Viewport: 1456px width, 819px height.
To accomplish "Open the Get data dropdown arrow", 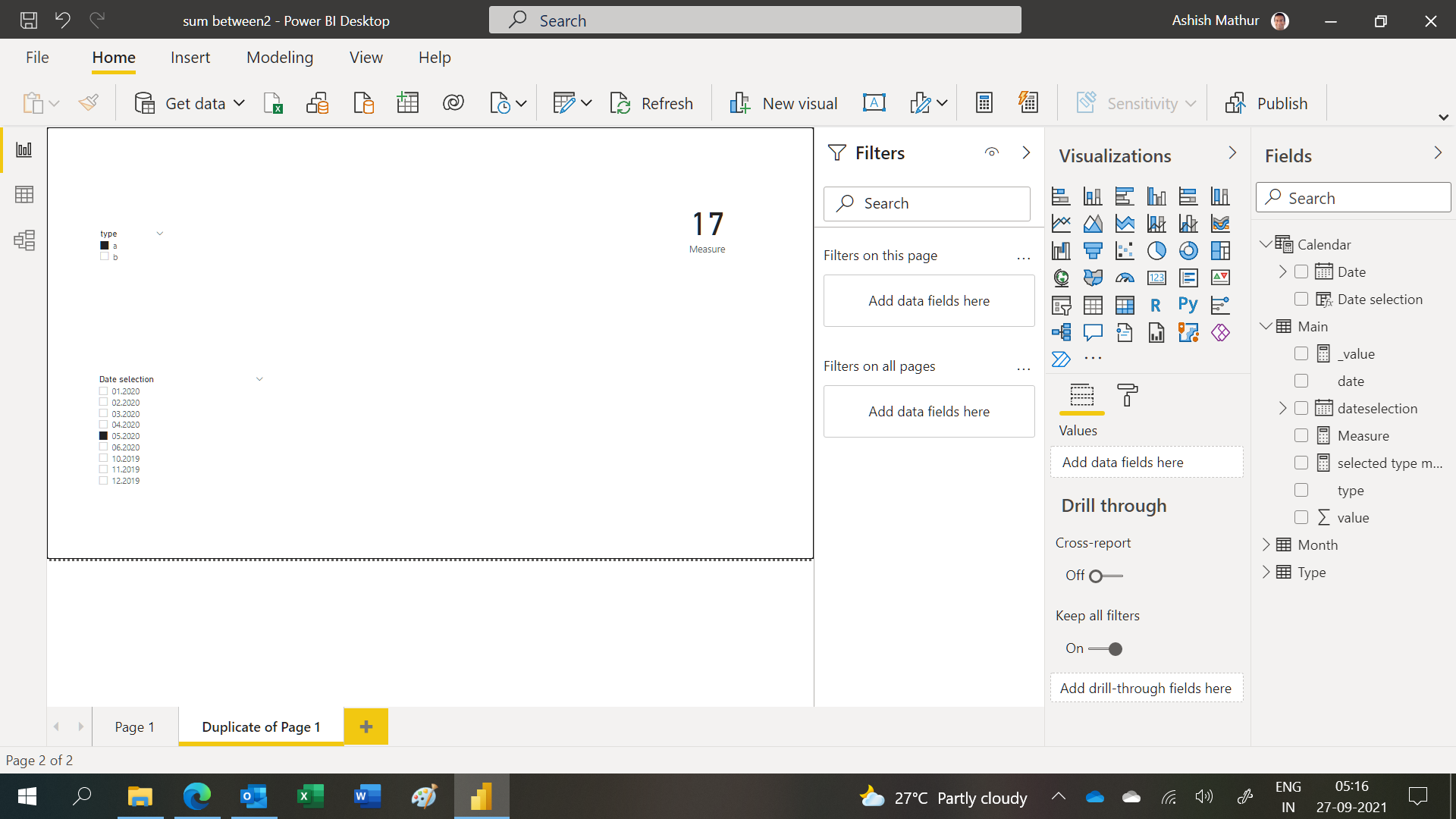I will coord(239,103).
